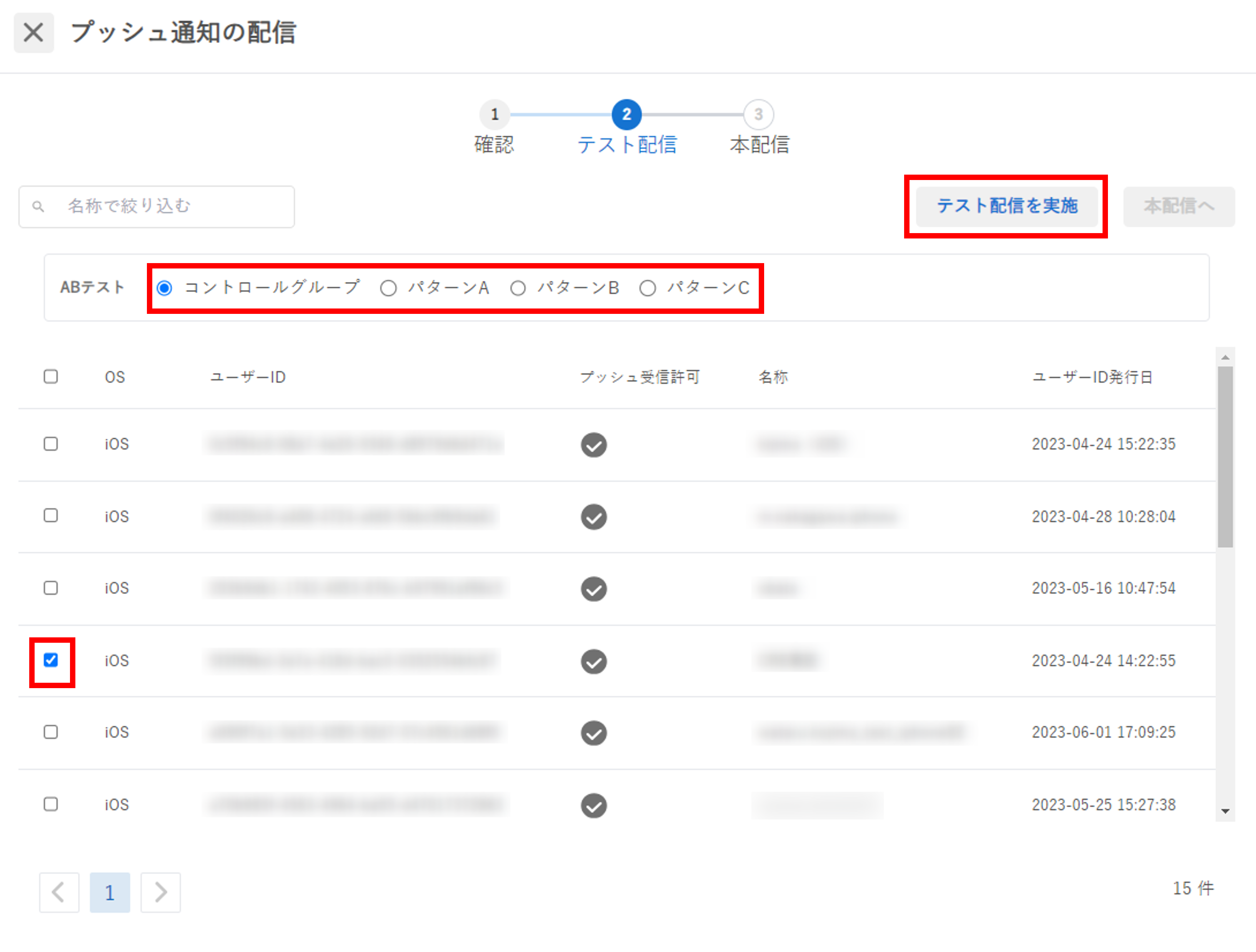This screenshot has height=952, width=1256.
Task: Click the search magnifier icon
Action: [x=38, y=207]
